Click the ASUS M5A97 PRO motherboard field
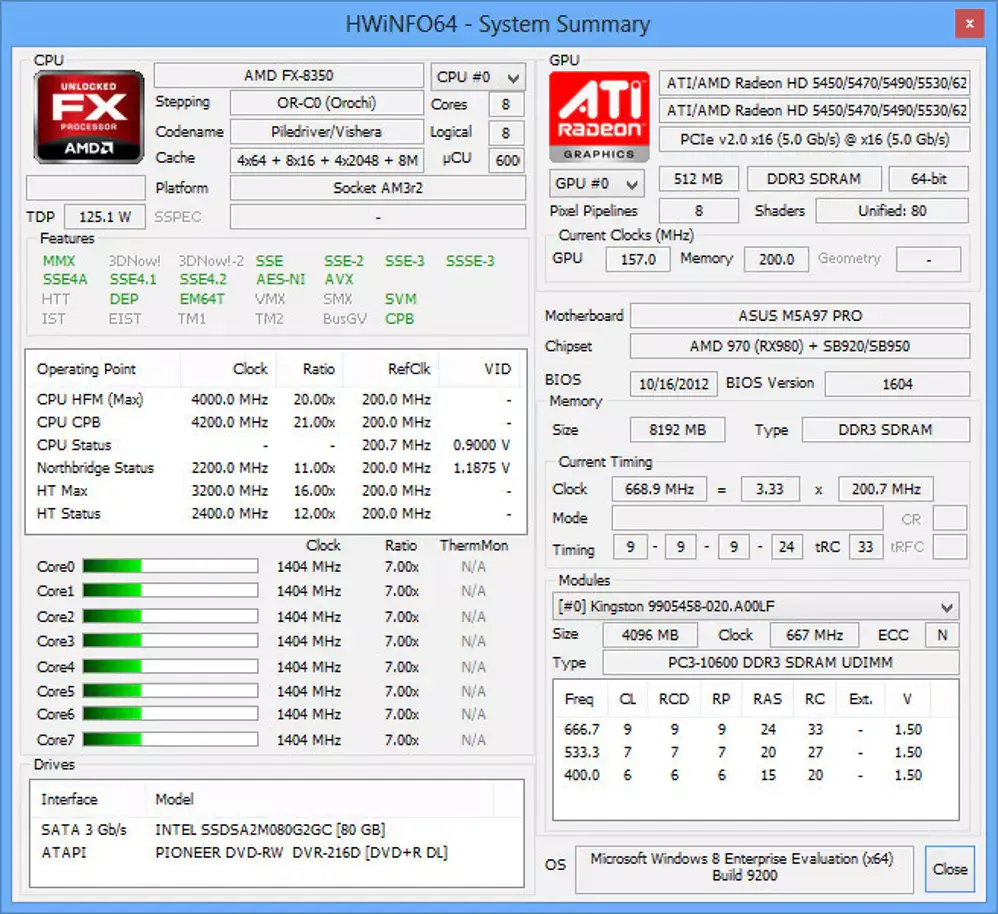 point(800,316)
